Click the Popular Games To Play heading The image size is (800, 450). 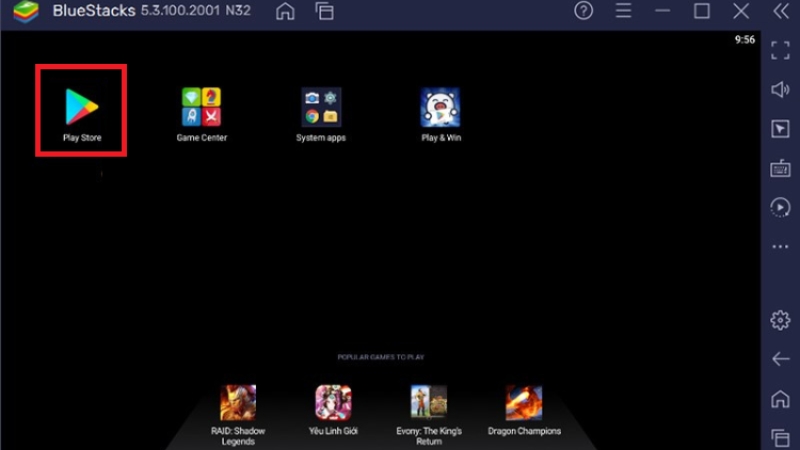(x=381, y=357)
